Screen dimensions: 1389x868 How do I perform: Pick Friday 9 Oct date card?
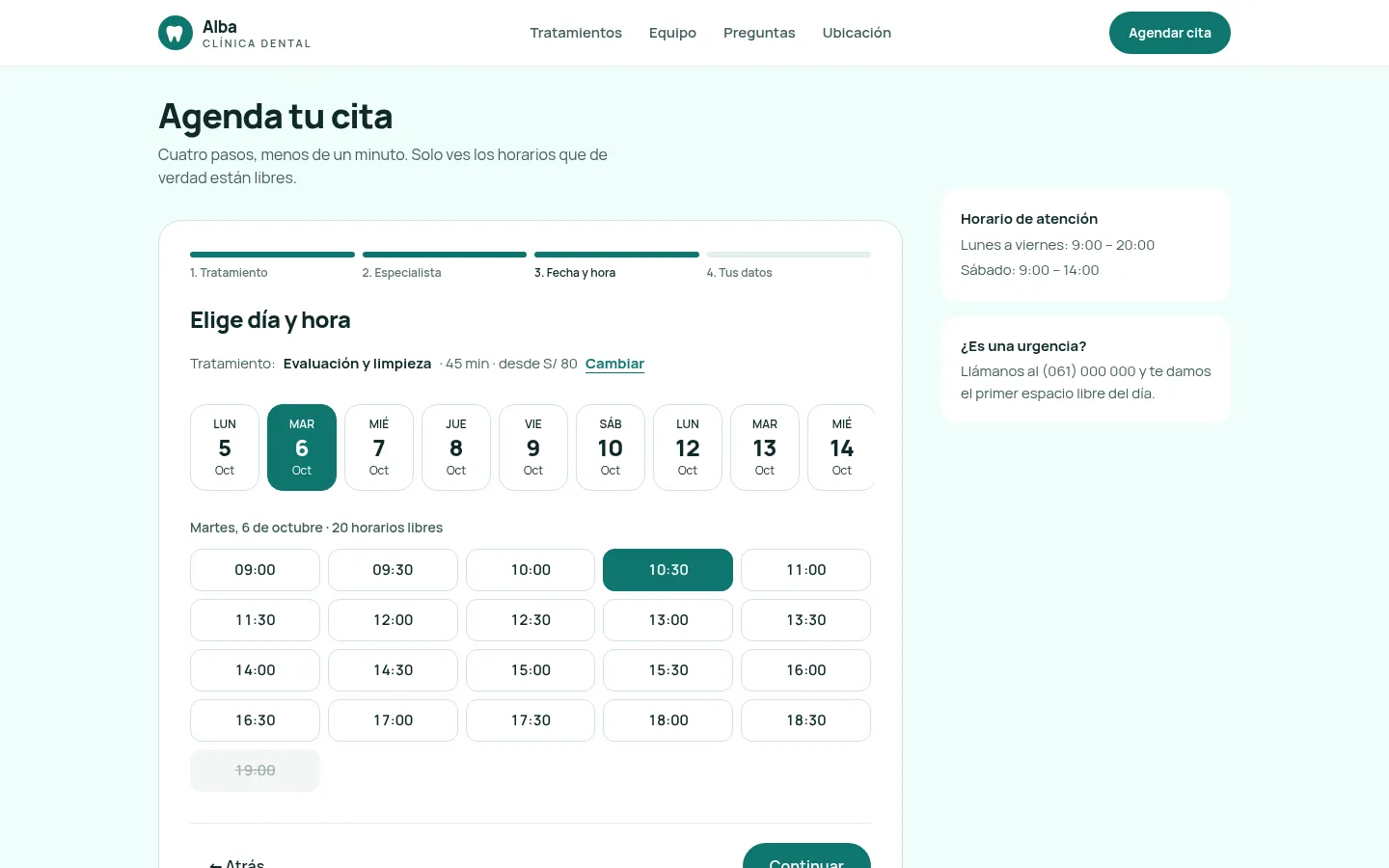(533, 448)
